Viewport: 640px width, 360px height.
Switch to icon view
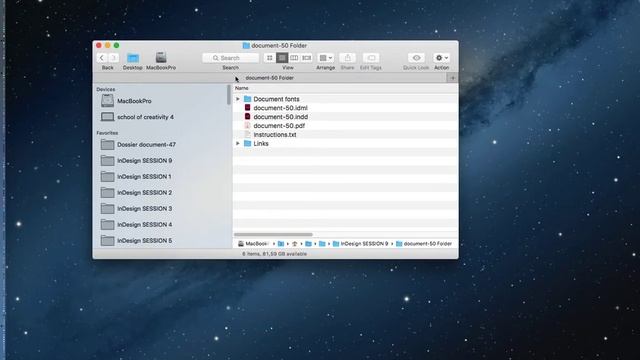tap(269, 58)
